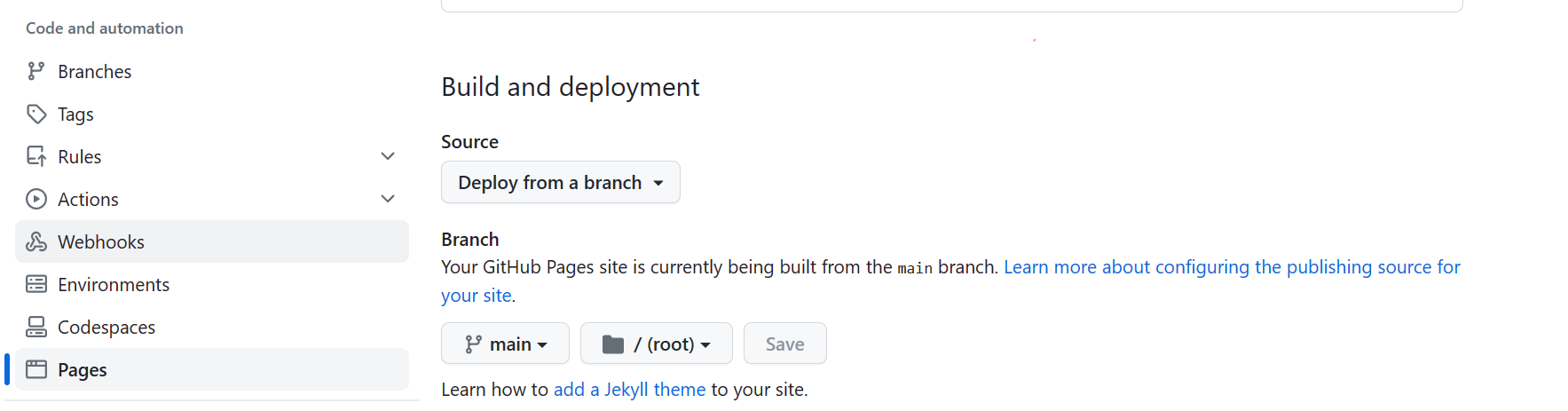The image size is (1568, 411).
Task: Open the add a Jekyll theme link
Action: 629,389
